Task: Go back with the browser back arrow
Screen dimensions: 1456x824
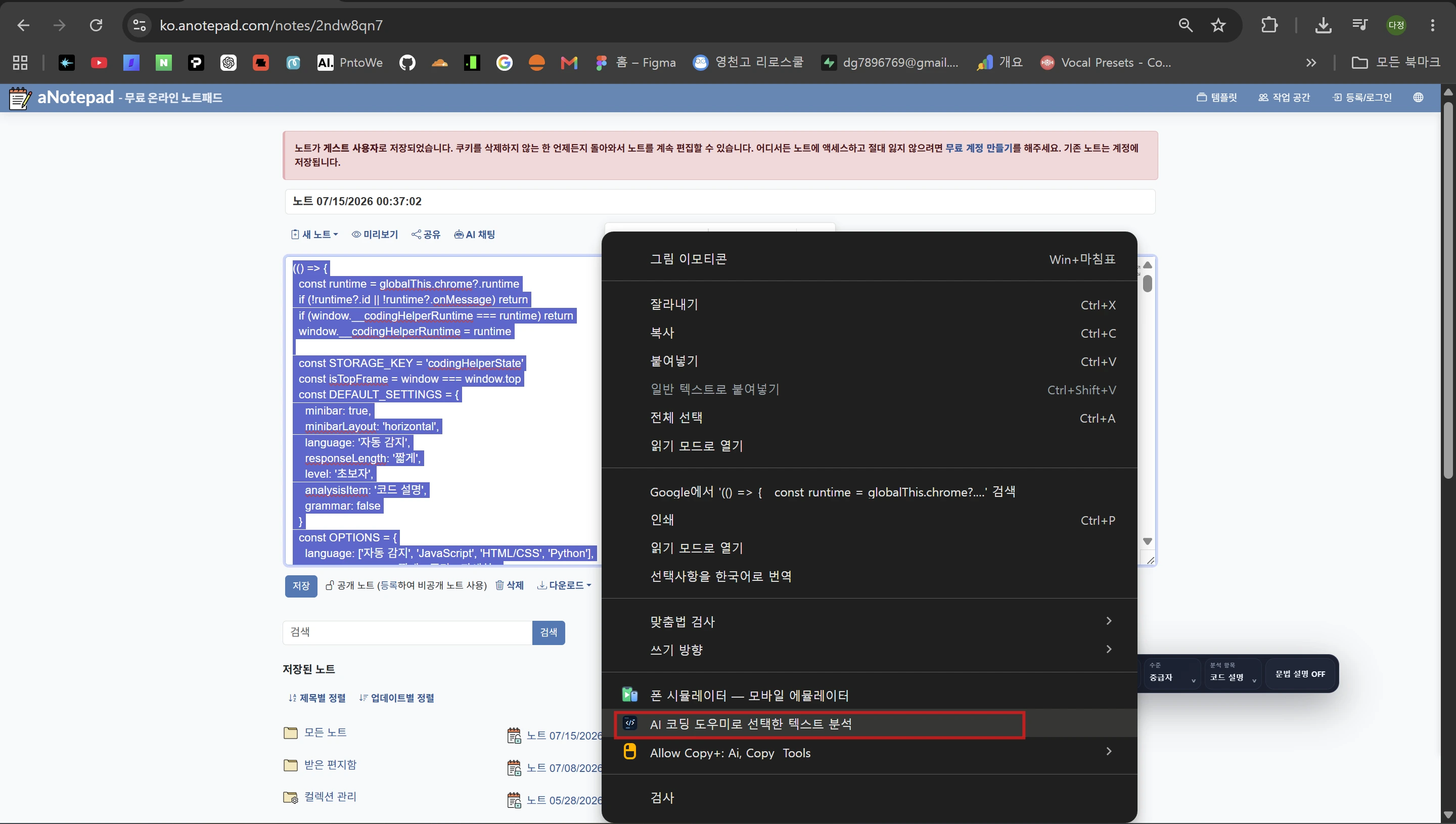Action: tap(23, 25)
